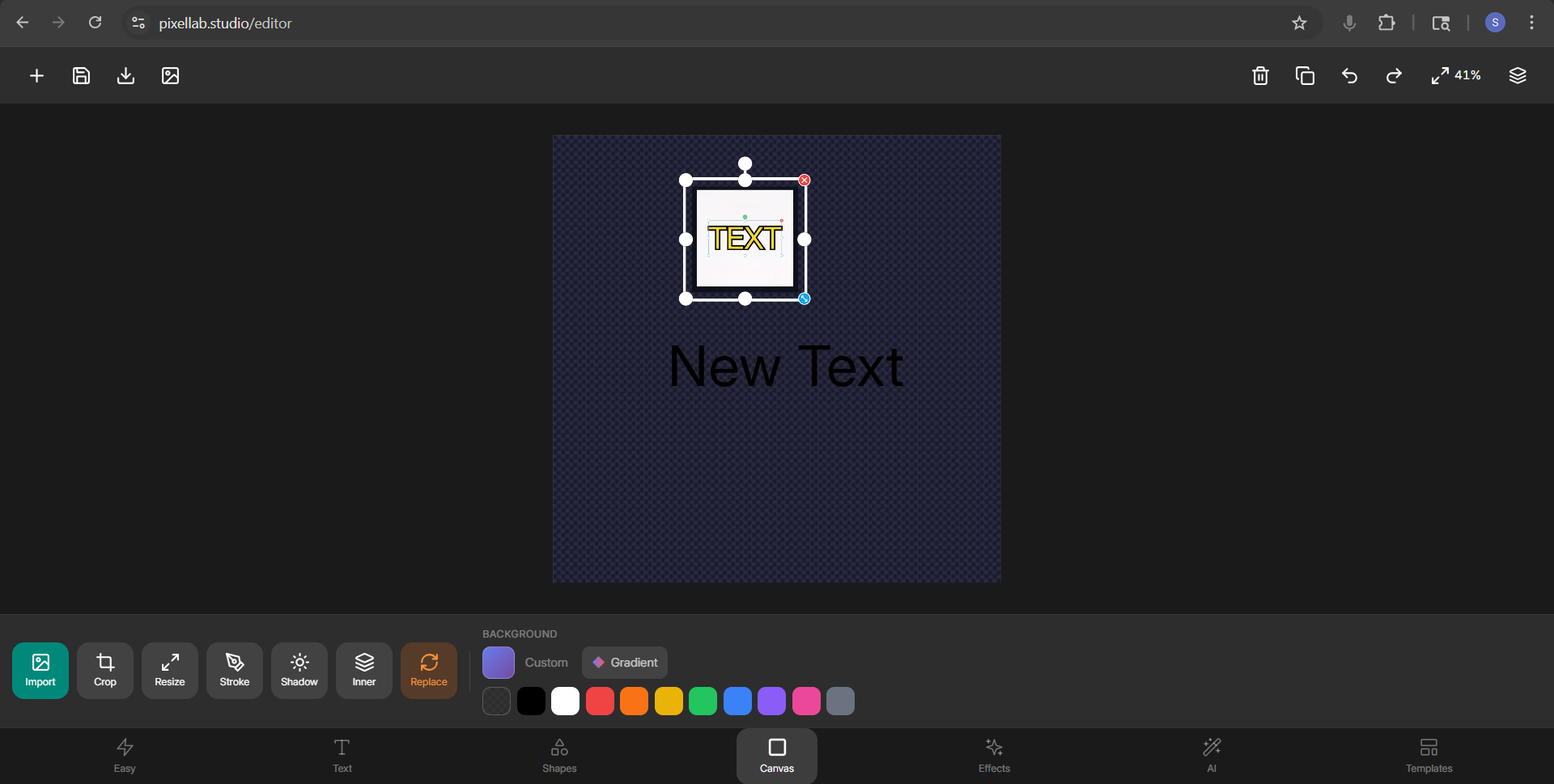This screenshot has width=1554, height=784.
Task: Bookmark this page with the star icon
Action: click(1299, 23)
